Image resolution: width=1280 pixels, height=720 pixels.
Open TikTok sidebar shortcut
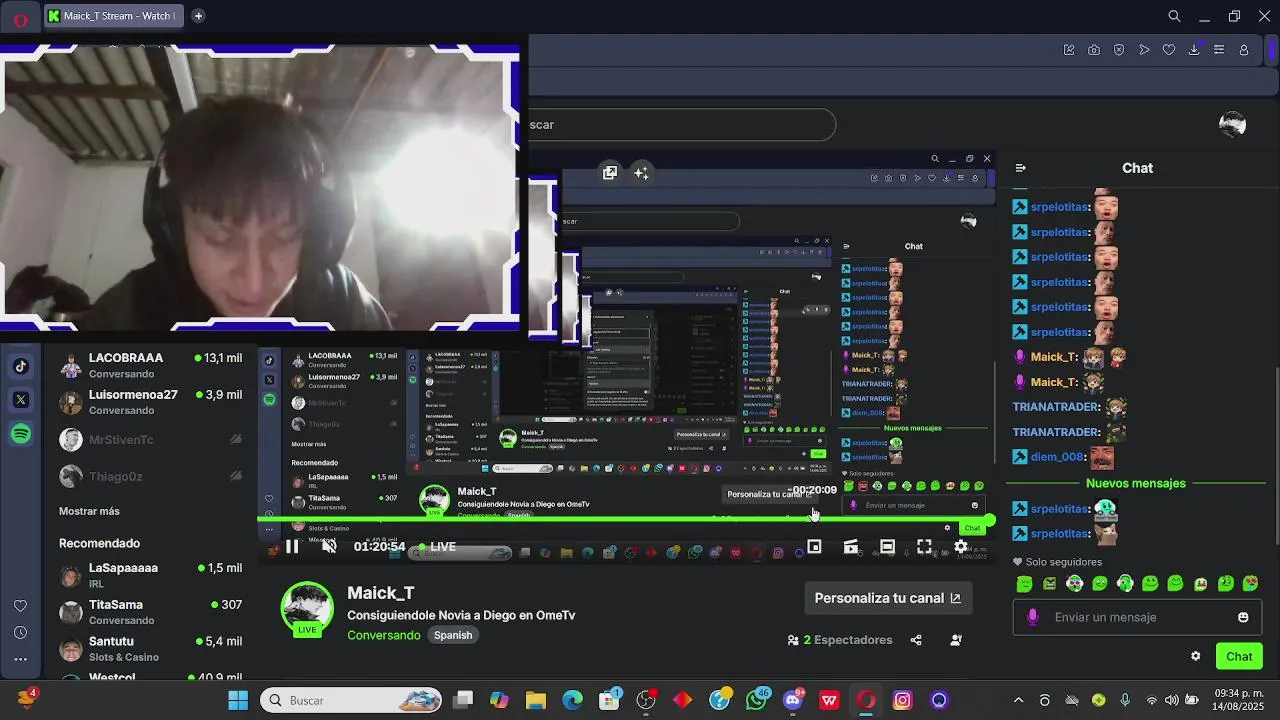(x=21, y=366)
